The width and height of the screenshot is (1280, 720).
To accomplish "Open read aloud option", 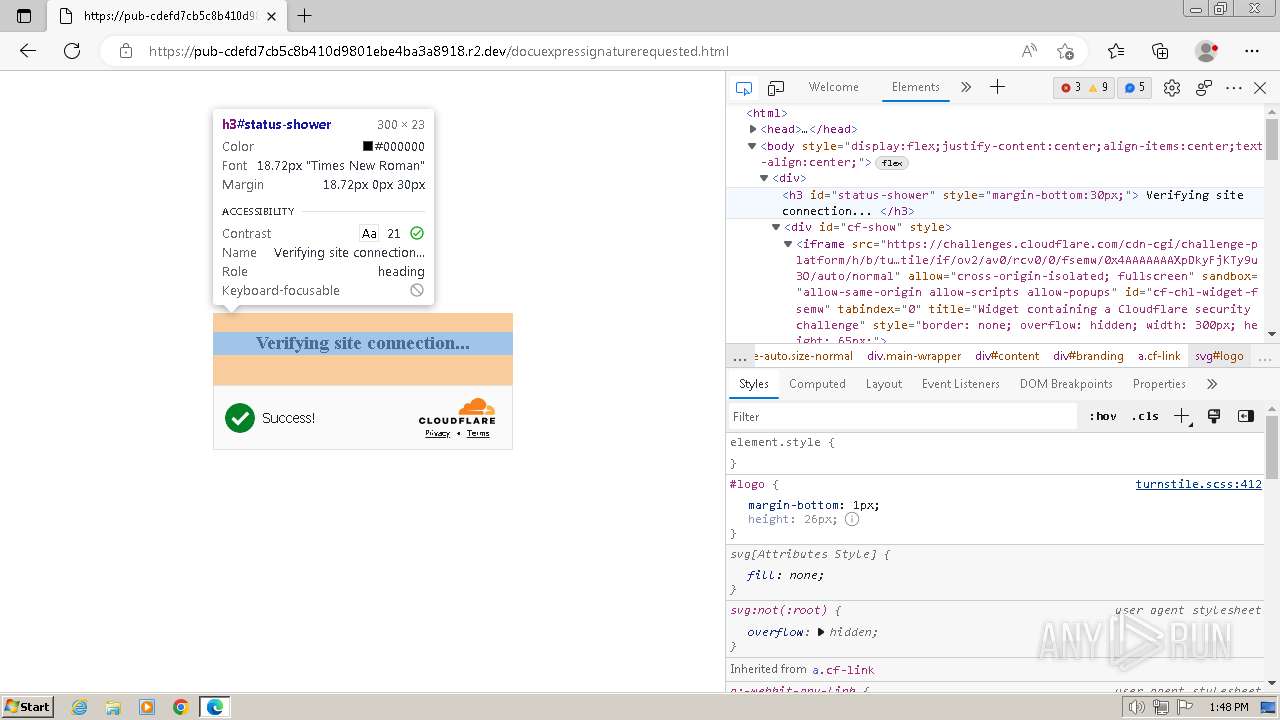I will 1029,51.
